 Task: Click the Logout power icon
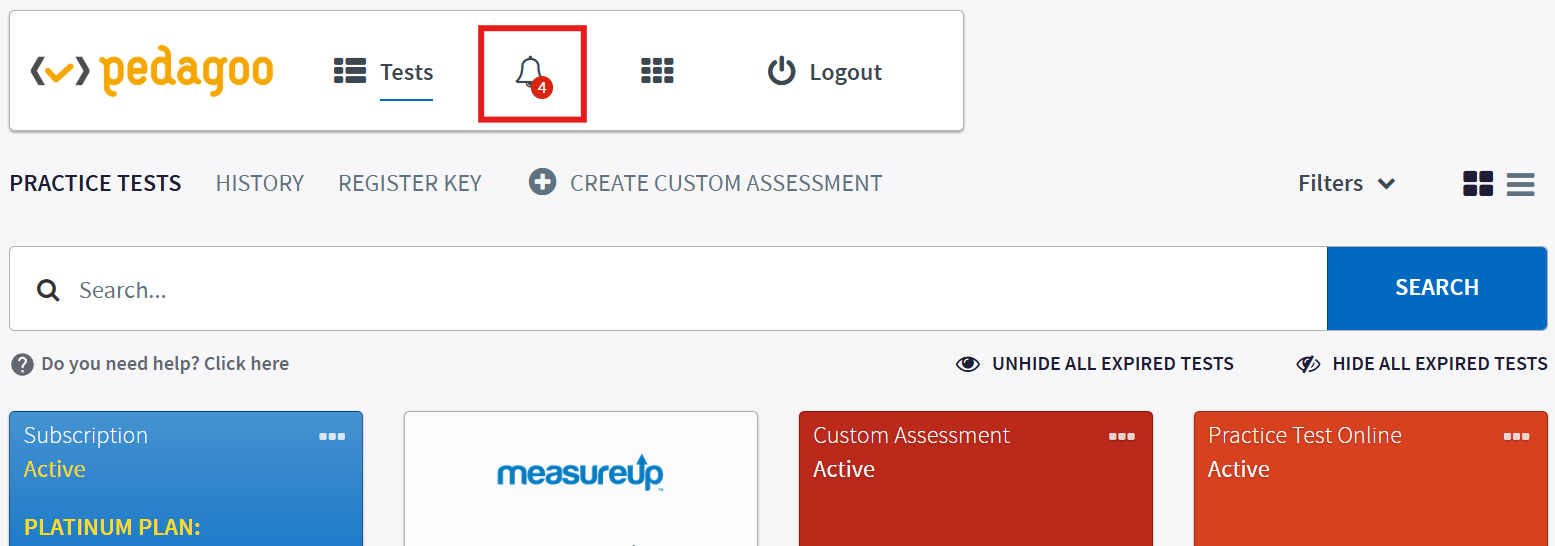781,72
